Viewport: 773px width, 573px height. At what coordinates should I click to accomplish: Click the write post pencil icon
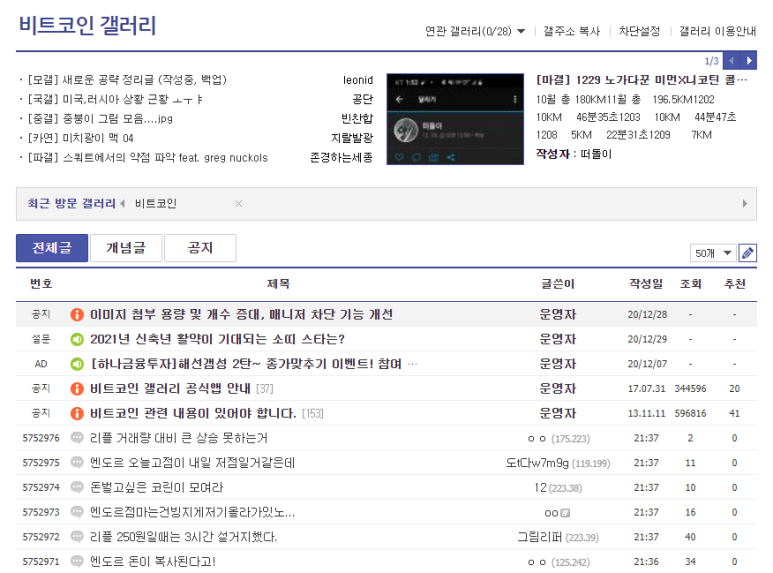747,253
